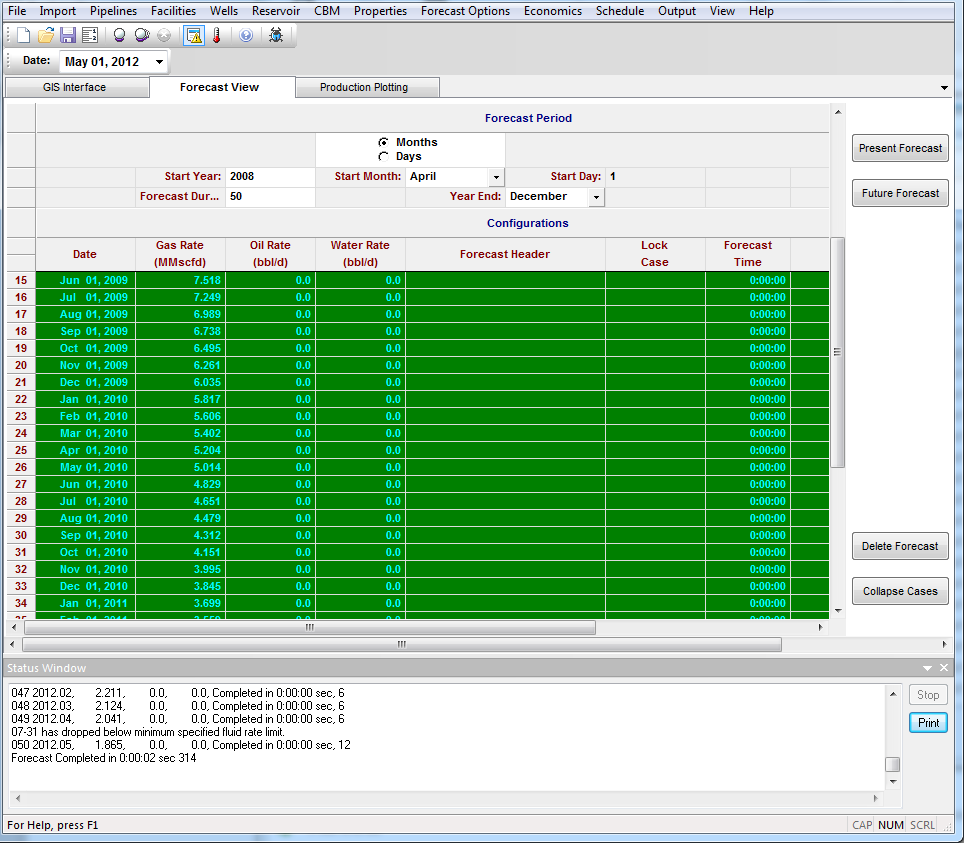This screenshot has width=964, height=843.
Task: Switch to the Production Plotting tab
Action: pyautogui.click(x=364, y=88)
